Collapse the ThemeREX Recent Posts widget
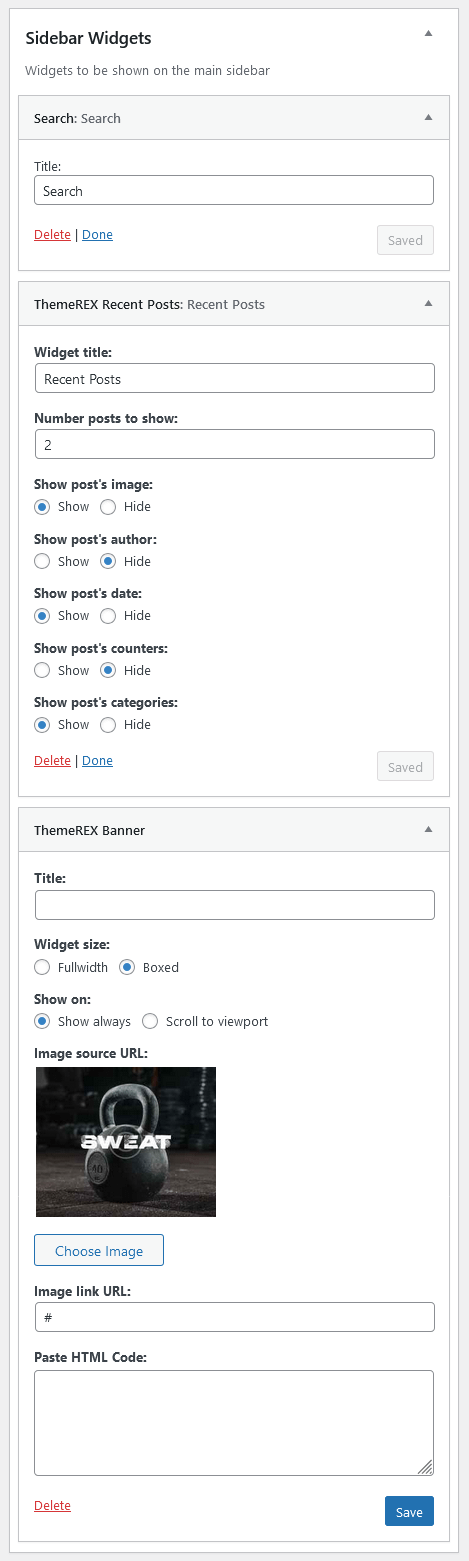Screen dimensions: 469x1561 pos(428,304)
